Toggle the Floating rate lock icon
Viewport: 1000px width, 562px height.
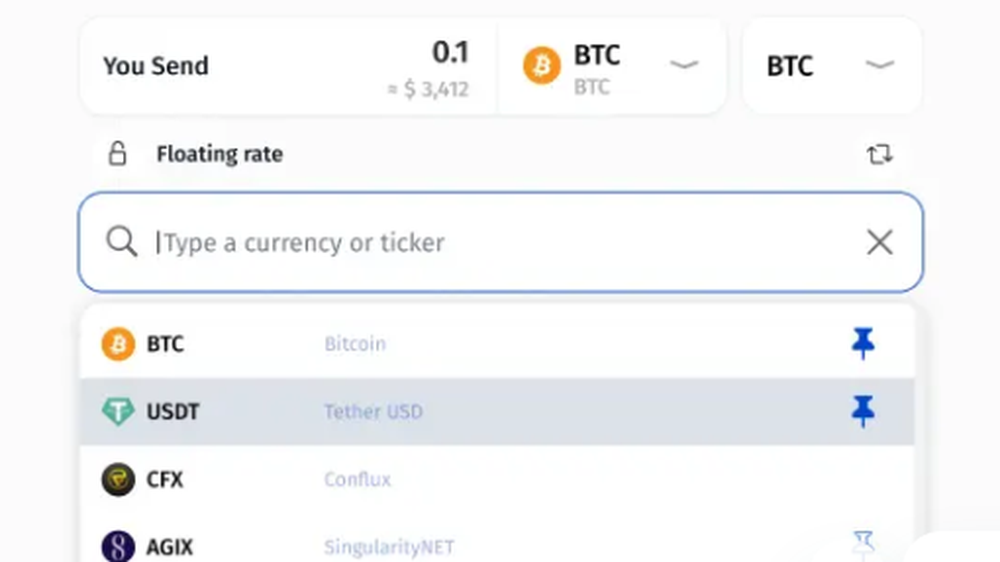click(x=117, y=154)
